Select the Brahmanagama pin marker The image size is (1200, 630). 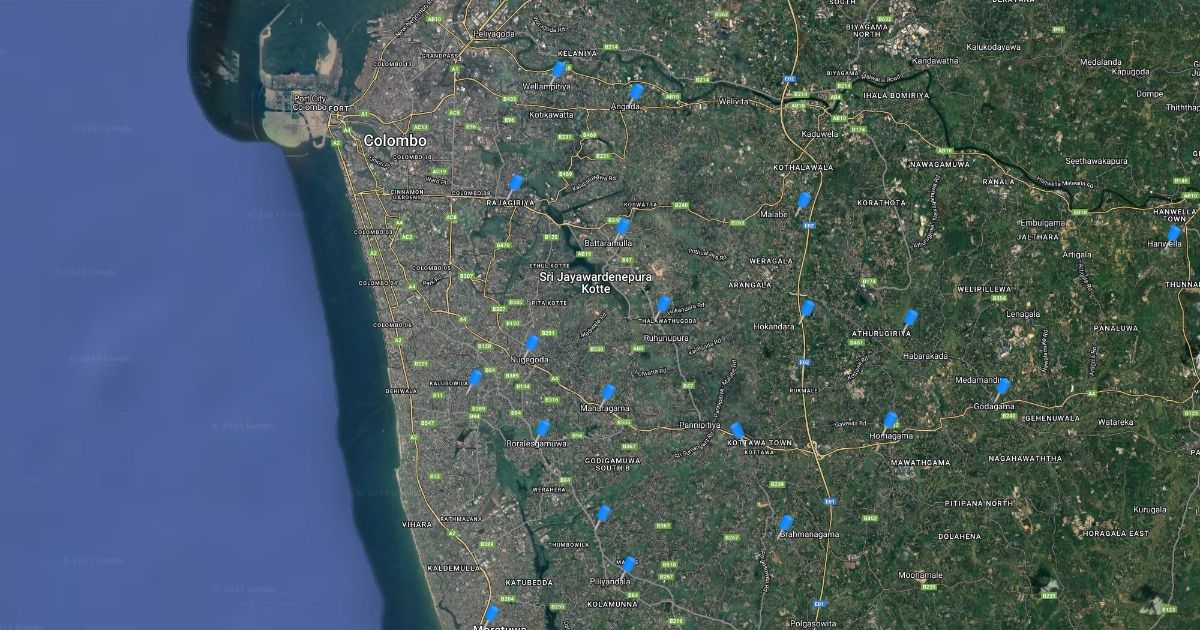(786, 522)
